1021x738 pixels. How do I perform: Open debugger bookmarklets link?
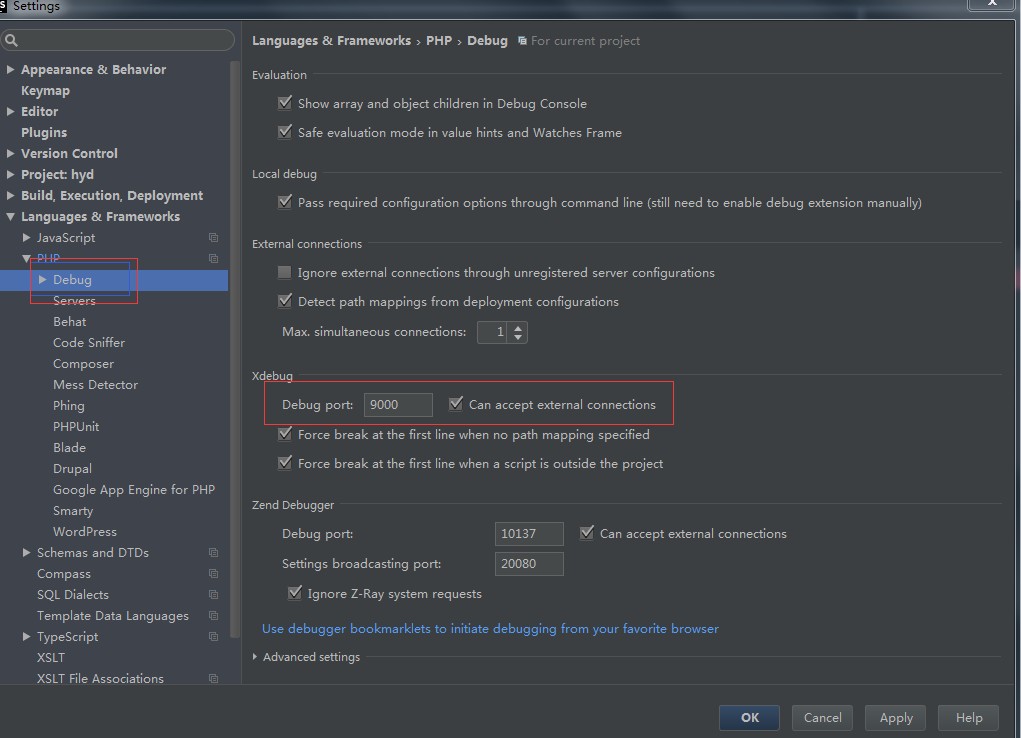[x=490, y=628]
